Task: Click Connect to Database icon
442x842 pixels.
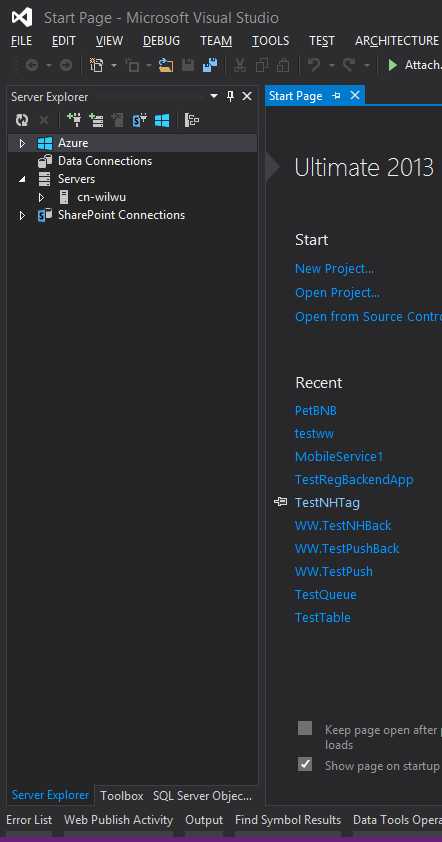Action: click(74, 120)
